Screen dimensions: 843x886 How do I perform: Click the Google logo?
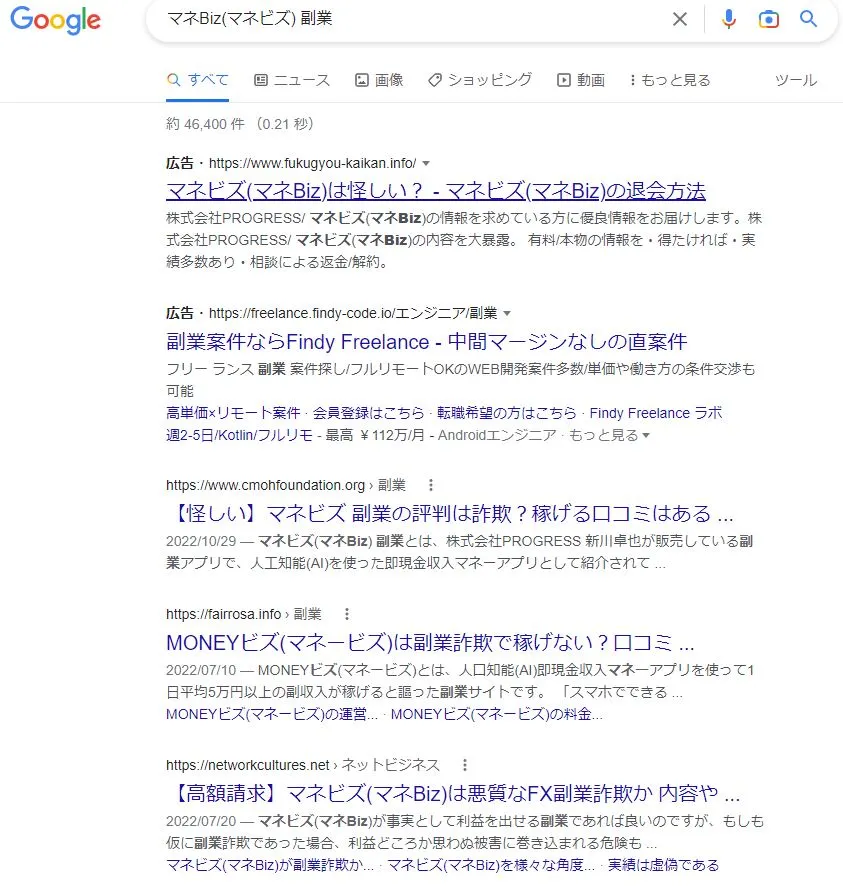[55, 20]
